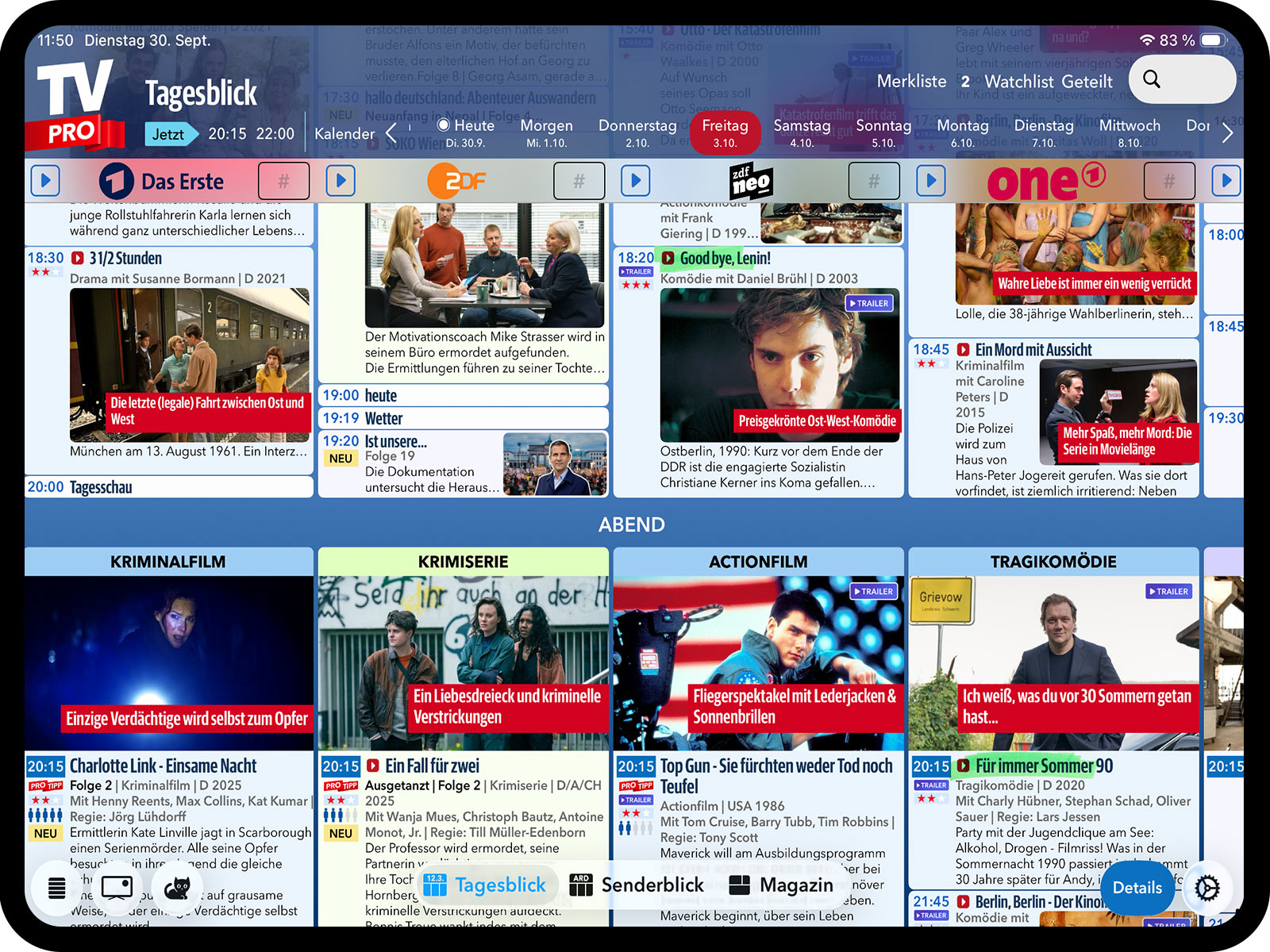Image resolution: width=1270 pixels, height=952 pixels.
Task: Open the Top Gun movie thumbnail
Action: click(758, 662)
